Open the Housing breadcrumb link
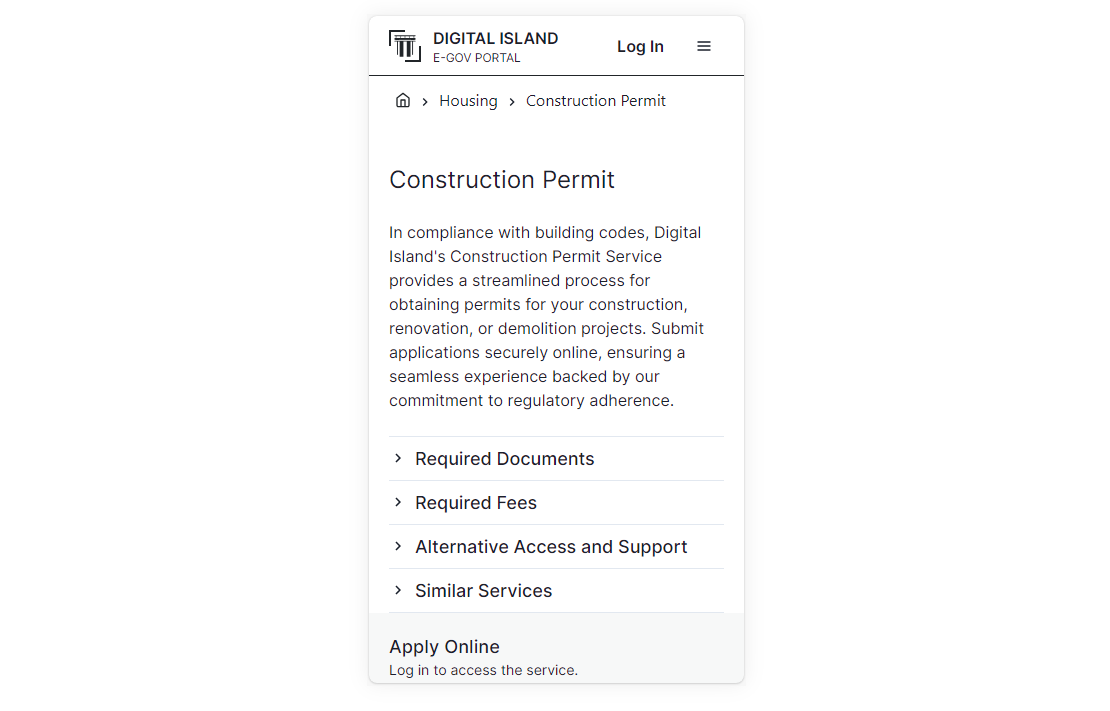The image size is (1110, 711). pyautogui.click(x=468, y=101)
